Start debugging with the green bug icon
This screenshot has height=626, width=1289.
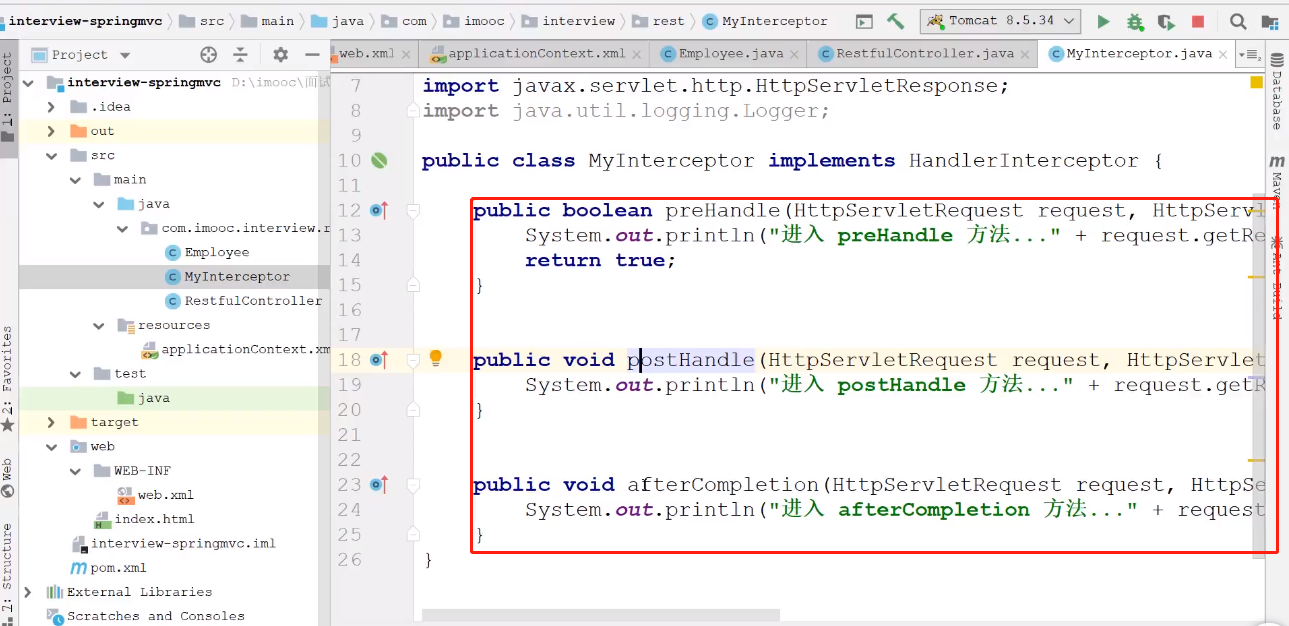coord(1134,21)
